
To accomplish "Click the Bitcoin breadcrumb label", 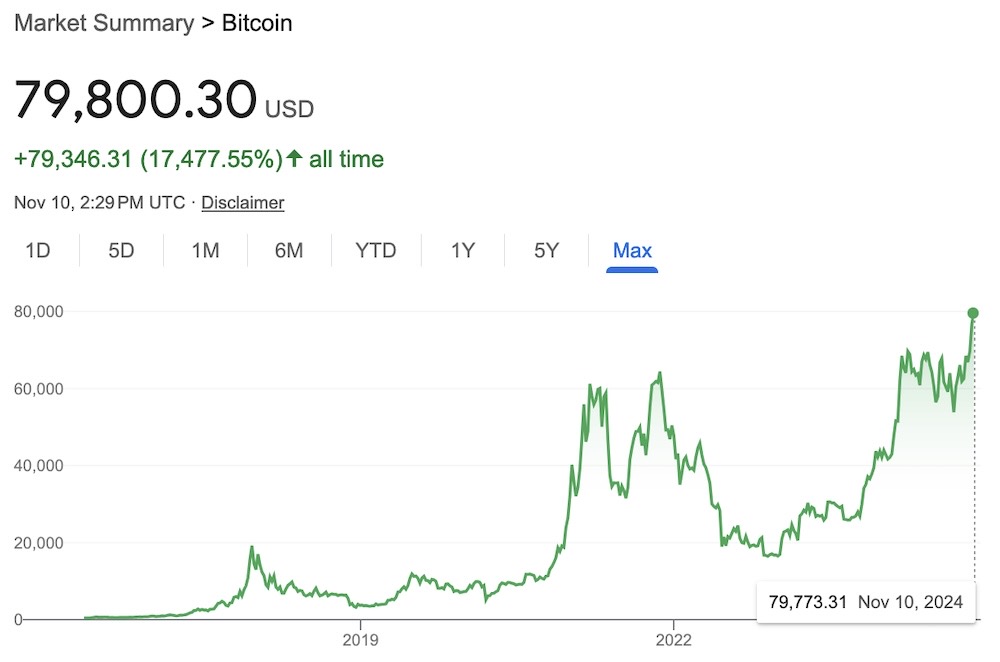I will (x=255, y=22).
